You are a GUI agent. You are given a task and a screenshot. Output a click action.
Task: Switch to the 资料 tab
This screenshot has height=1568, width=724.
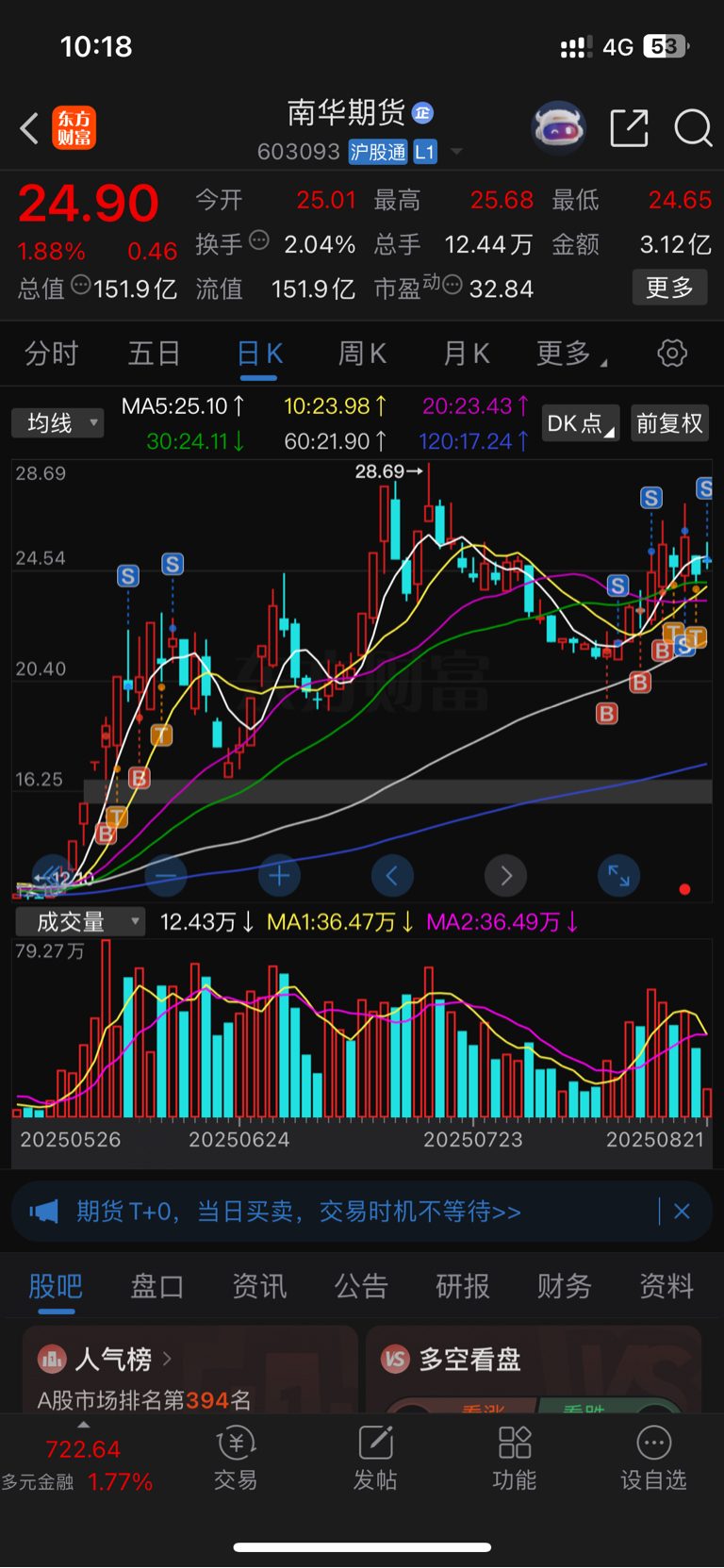666,1286
